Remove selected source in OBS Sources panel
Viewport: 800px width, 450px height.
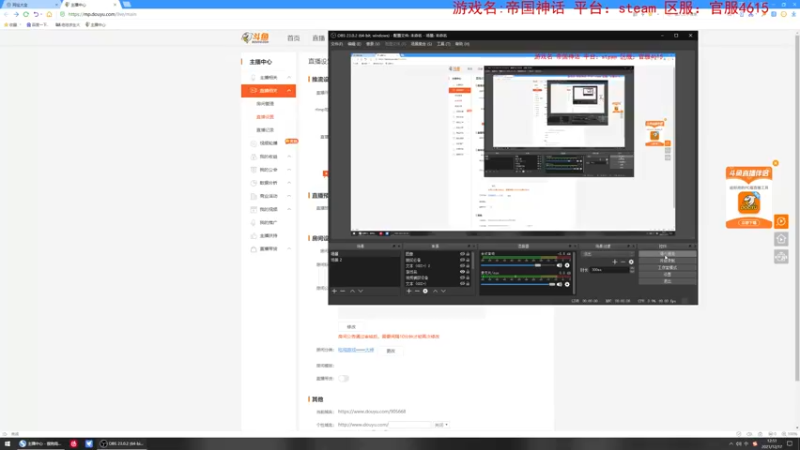[417, 291]
